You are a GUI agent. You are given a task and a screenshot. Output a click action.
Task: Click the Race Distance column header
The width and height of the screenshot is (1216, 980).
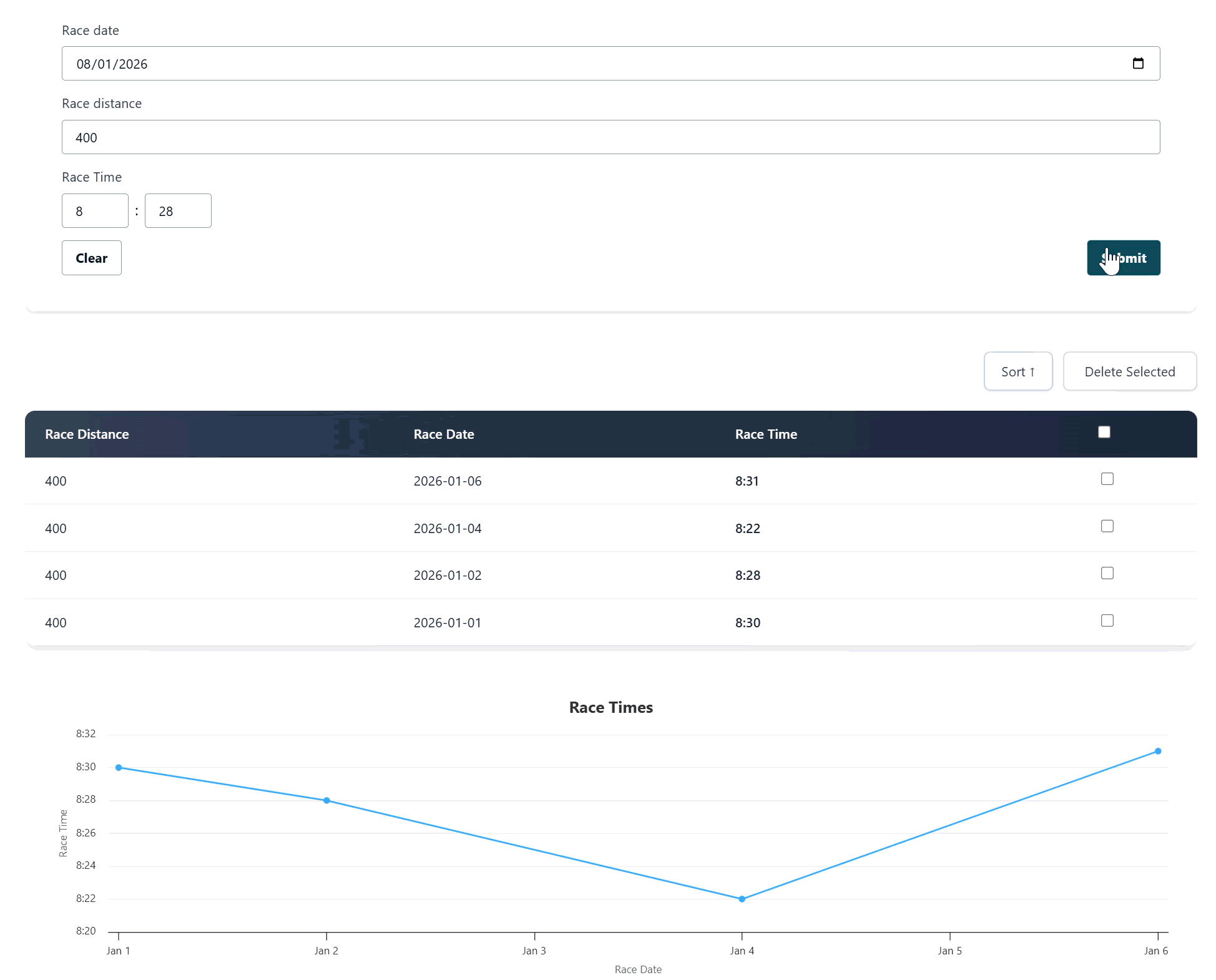[87, 434]
